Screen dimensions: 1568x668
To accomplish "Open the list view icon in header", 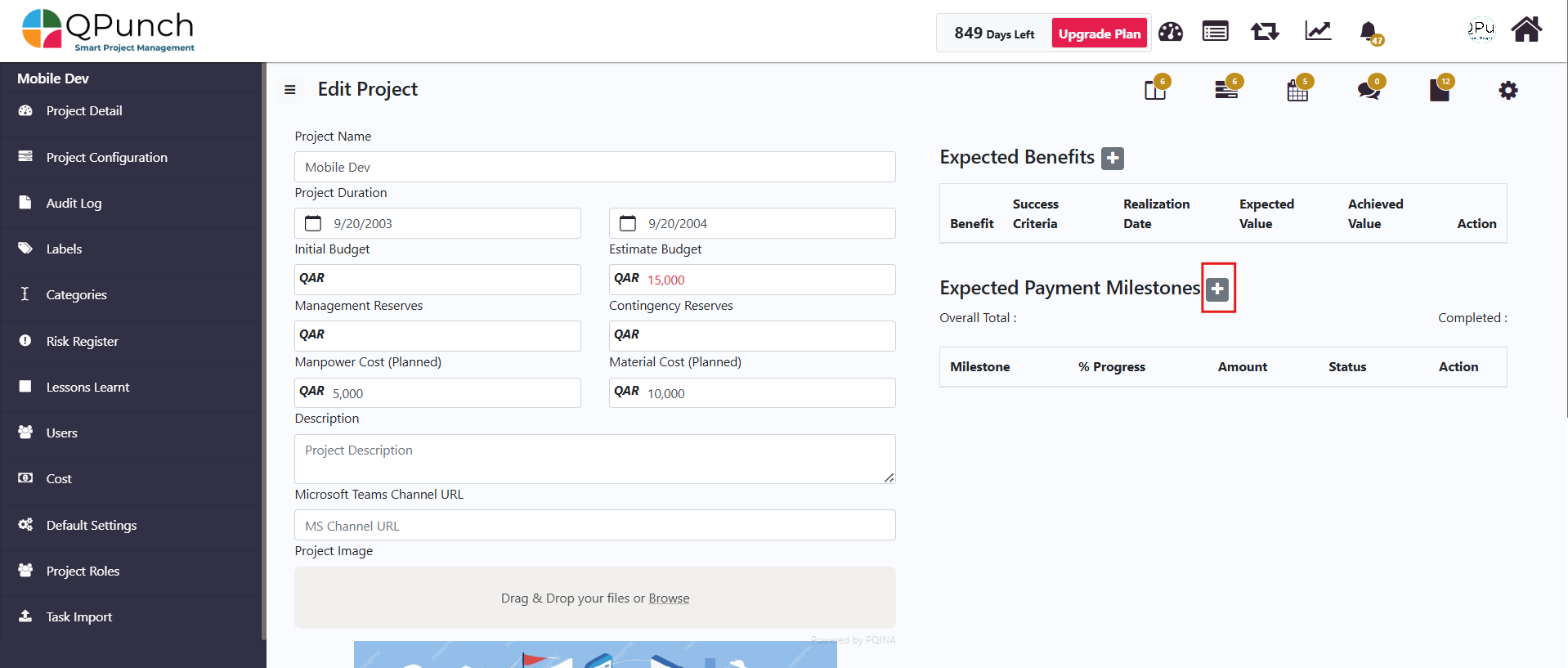I will 1215,32.
